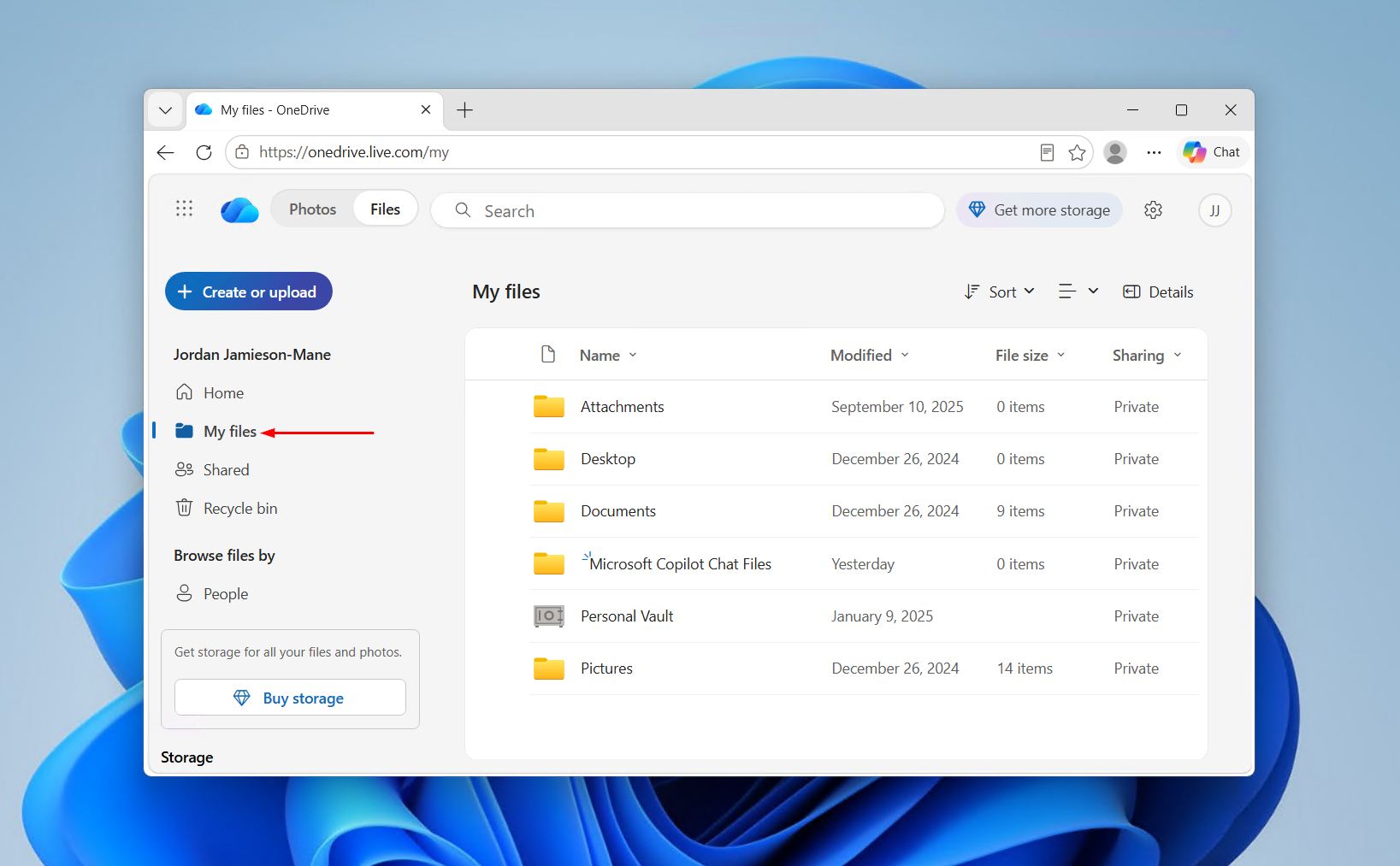This screenshot has height=866, width=1400.
Task: Close the My files - OneDrive tab
Action: (x=426, y=110)
